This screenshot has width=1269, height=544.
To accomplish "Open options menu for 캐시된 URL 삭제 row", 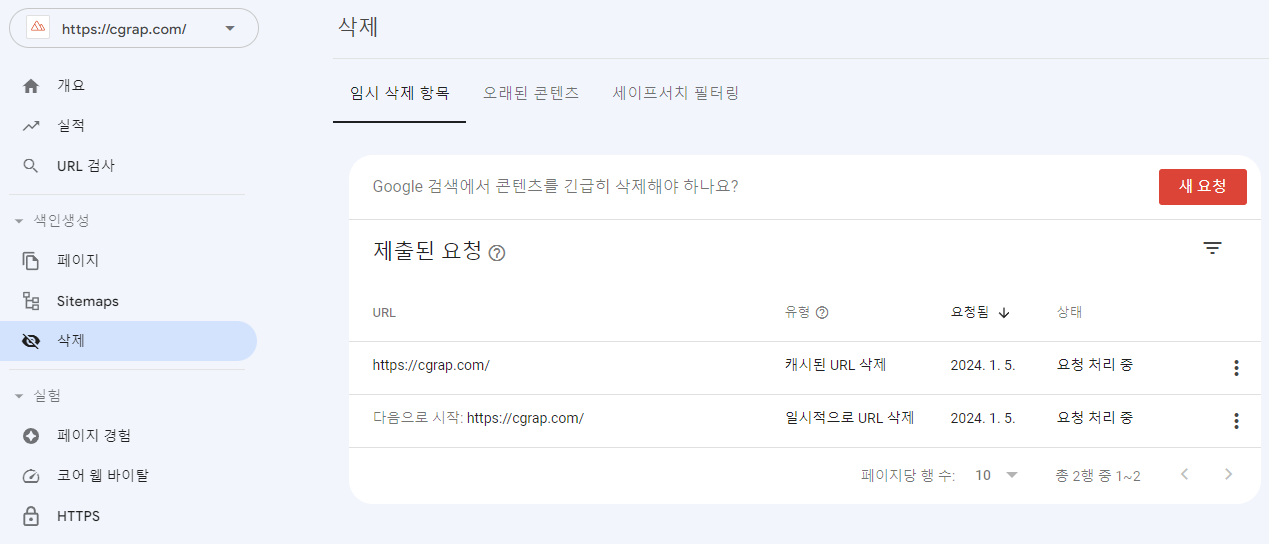I will click(x=1236, y=368).
